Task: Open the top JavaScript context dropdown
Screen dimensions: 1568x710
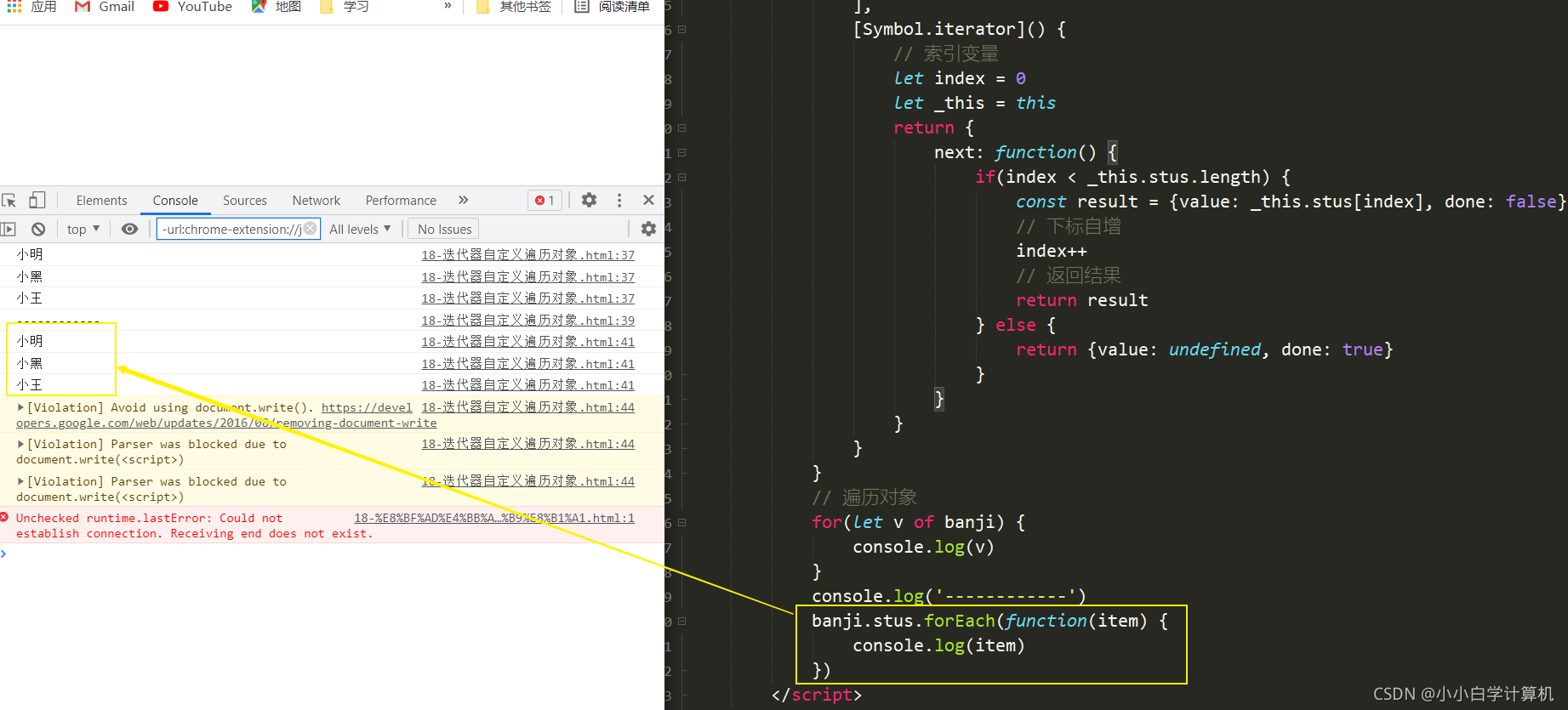Action: click(x=83, y=229)
